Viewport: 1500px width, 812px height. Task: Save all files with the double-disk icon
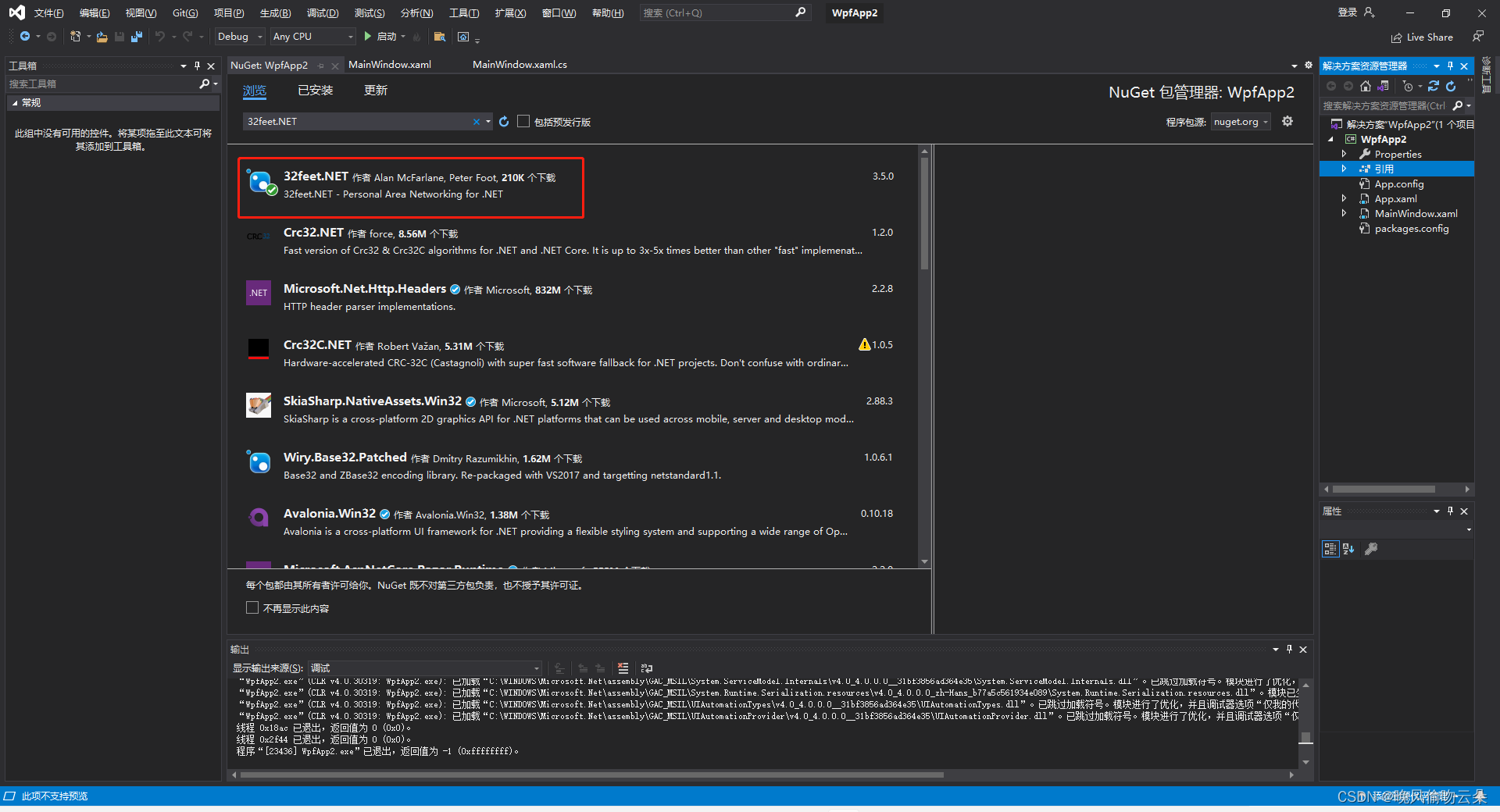pos(137,37)
